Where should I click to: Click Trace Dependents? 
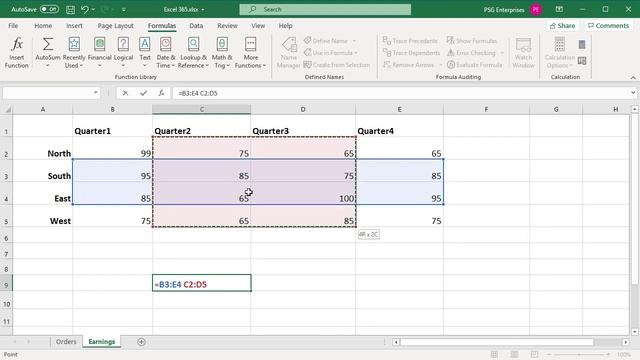click(x=411, y=53)
